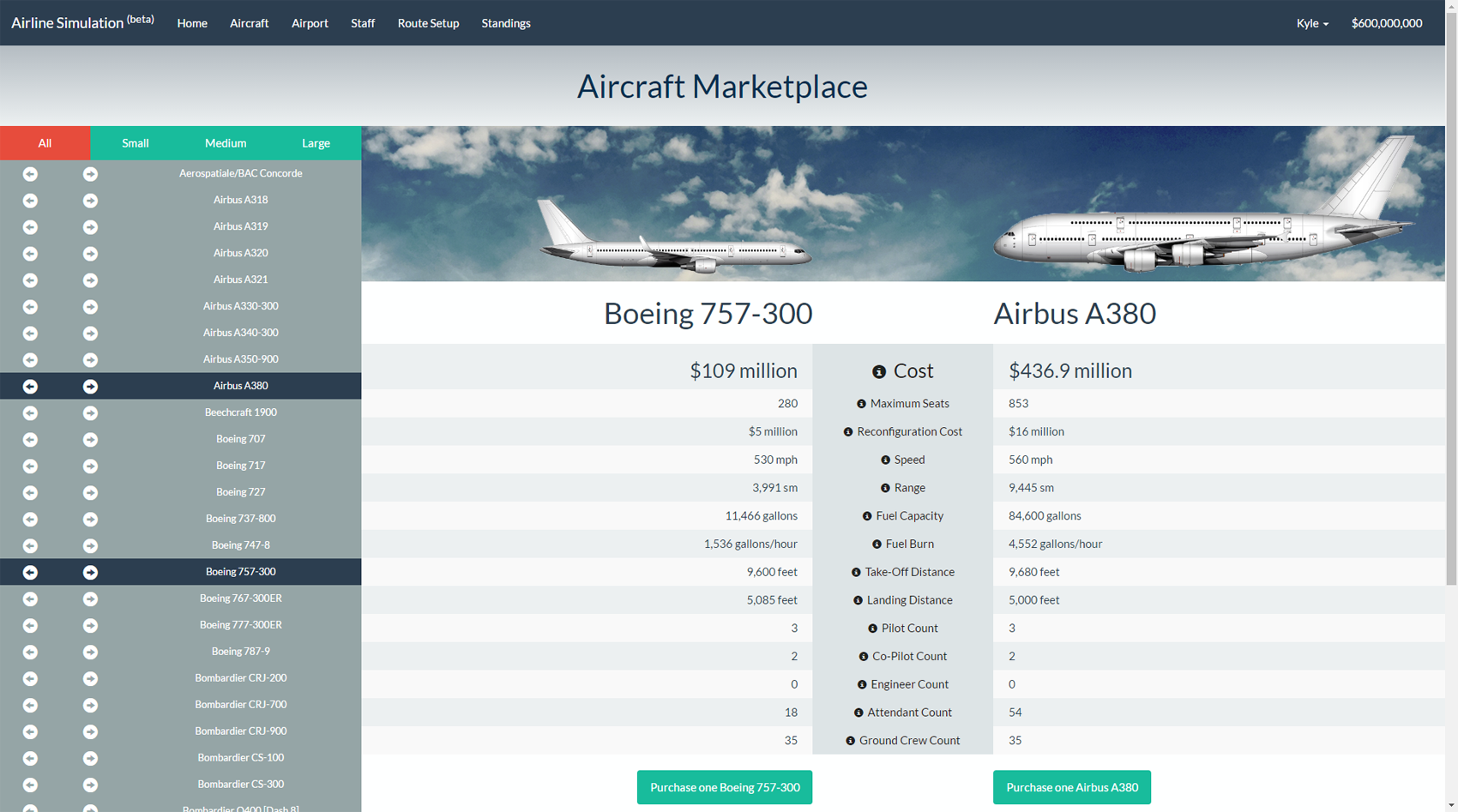This screenshot has height=812, width=1458.
Task: Filter list by Large aircraft
Action: tap(316, 143)
